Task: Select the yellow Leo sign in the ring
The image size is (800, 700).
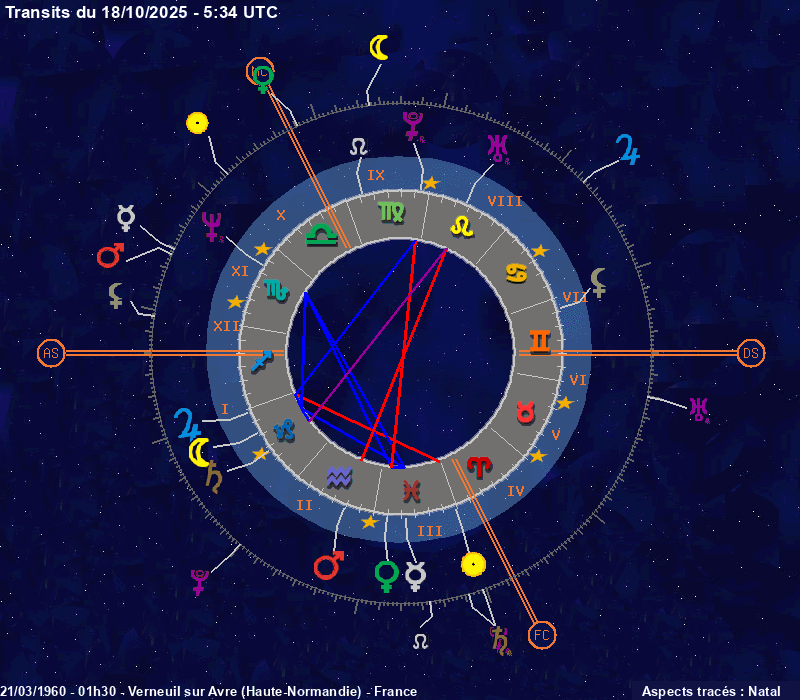Action: pyautogui.click(x=461, y=227)
